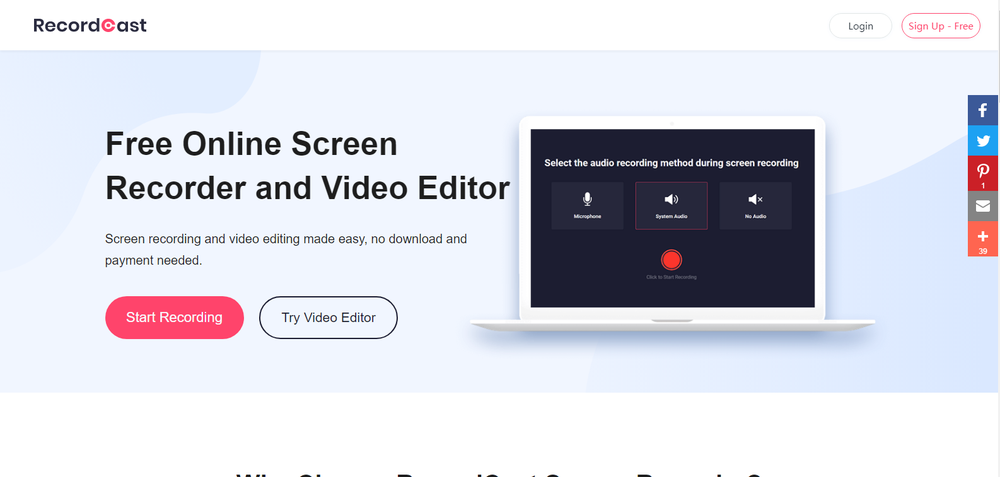Share the page on Facebook
This screenshot has width=1000, height=477.
pos(983,110)
